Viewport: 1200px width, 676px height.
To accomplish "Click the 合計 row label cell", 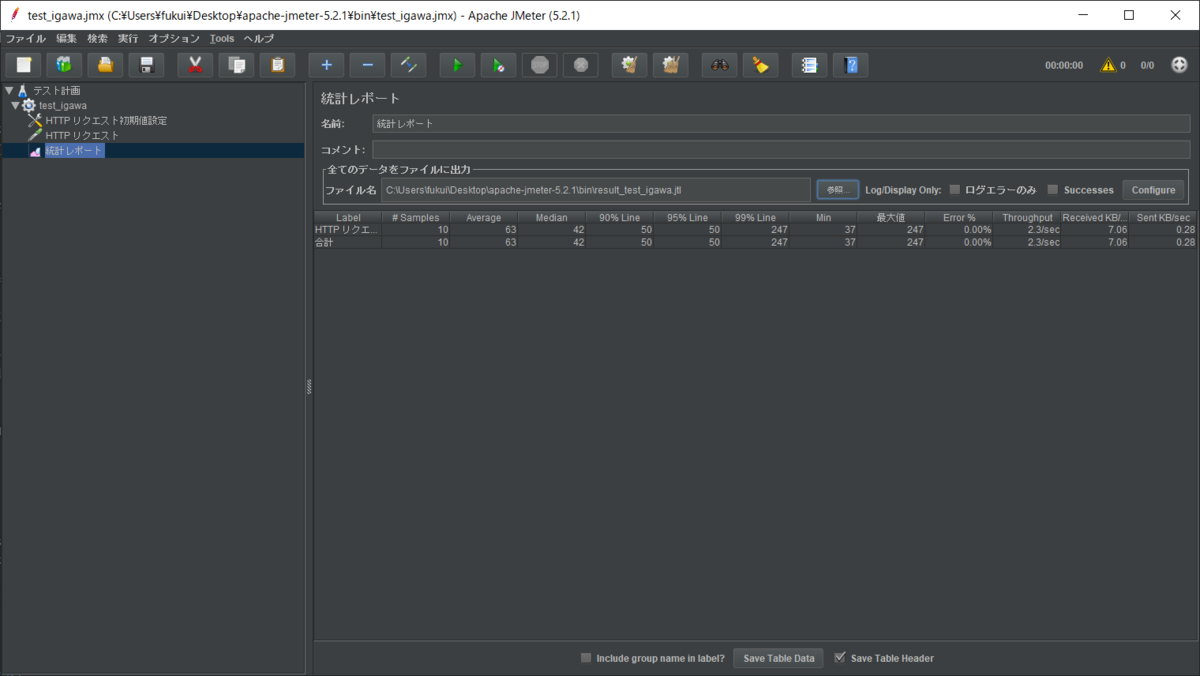I will point(348,242).
